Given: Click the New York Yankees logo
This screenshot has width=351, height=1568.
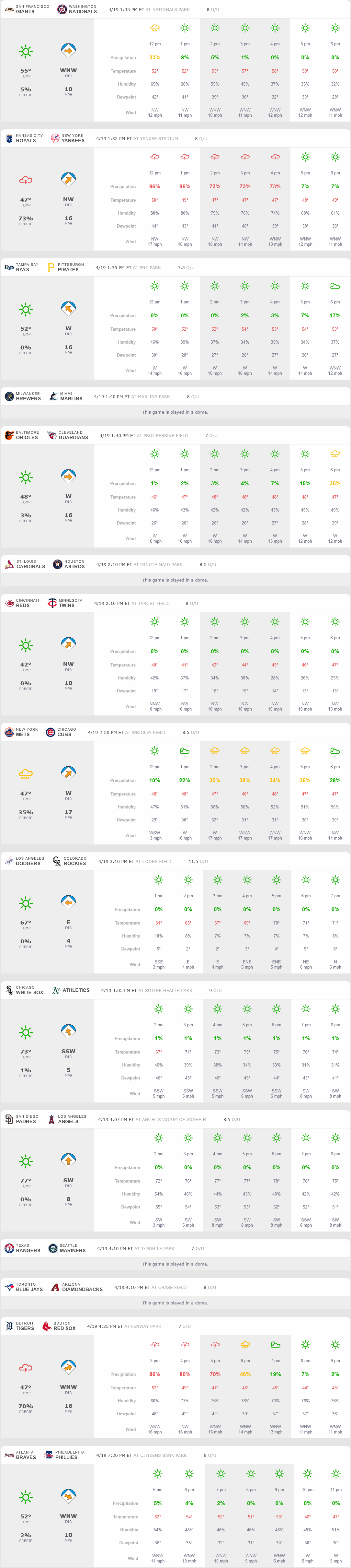Looking at the screenshot, I should pyautogui.click(x=55, y=138).
